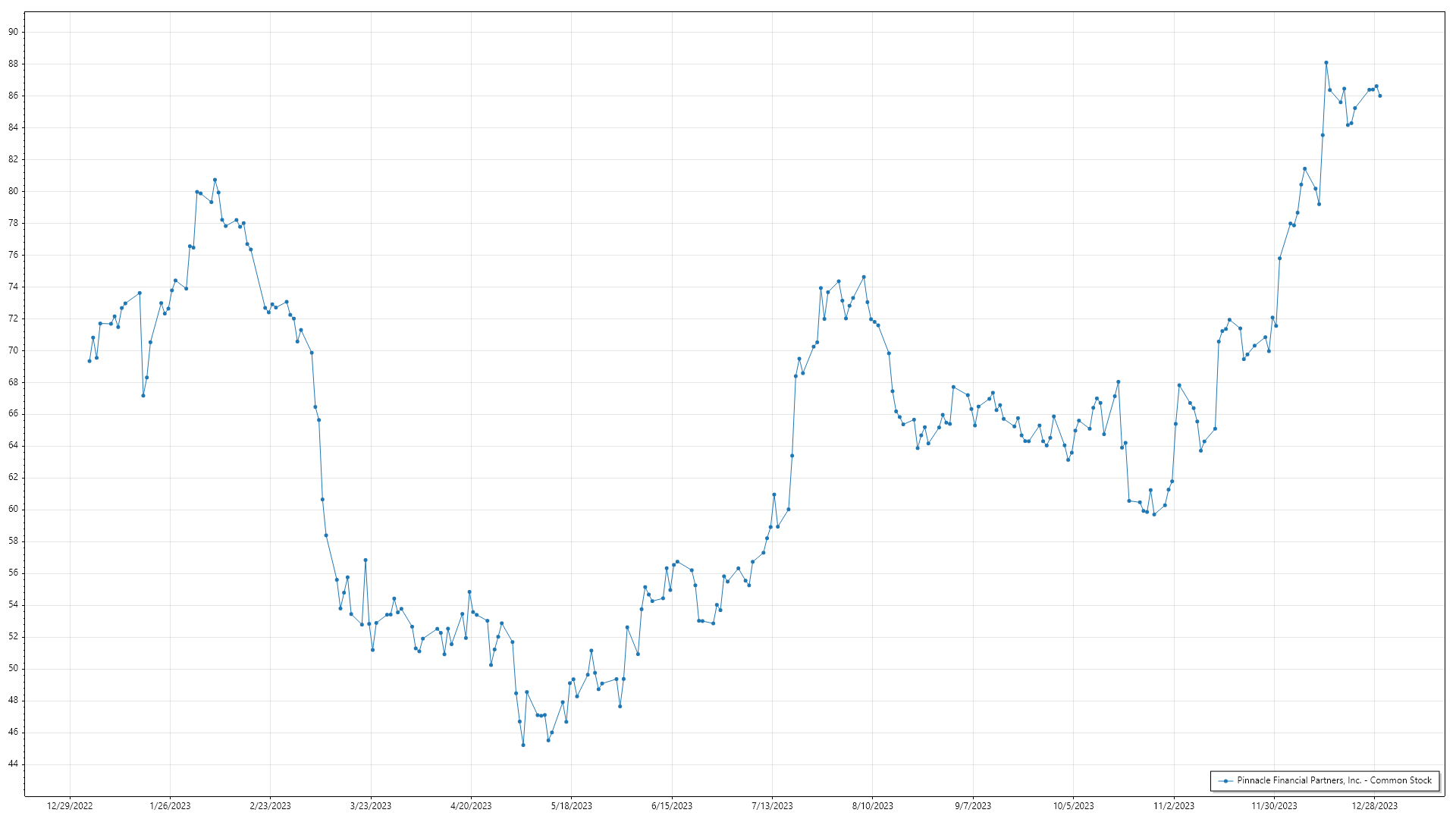Viewport: 1456px width, 819px height.
Task: Select the 3/23/2023 date tick label
Action: 371,806
